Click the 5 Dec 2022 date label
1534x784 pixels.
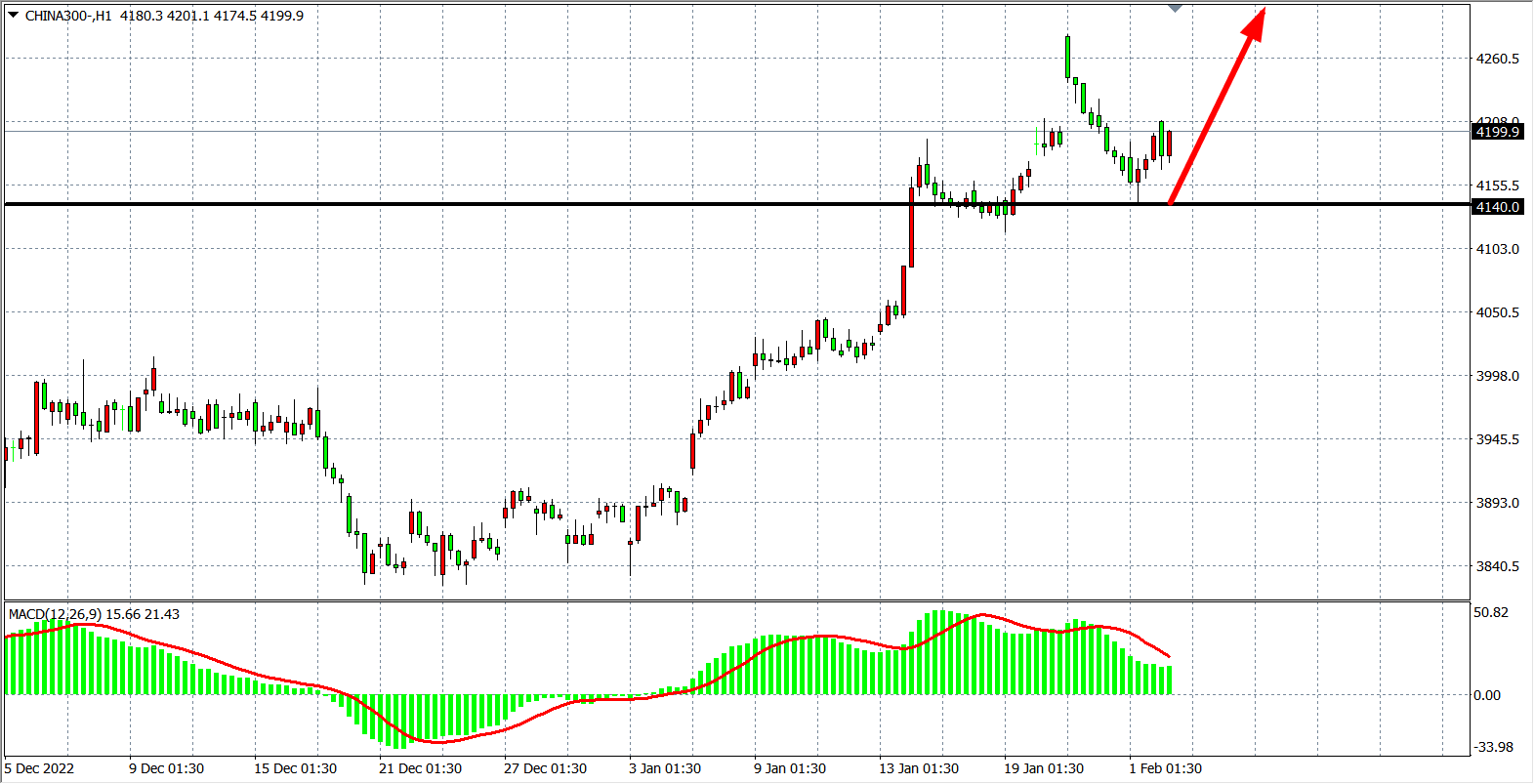pos(40,768)
